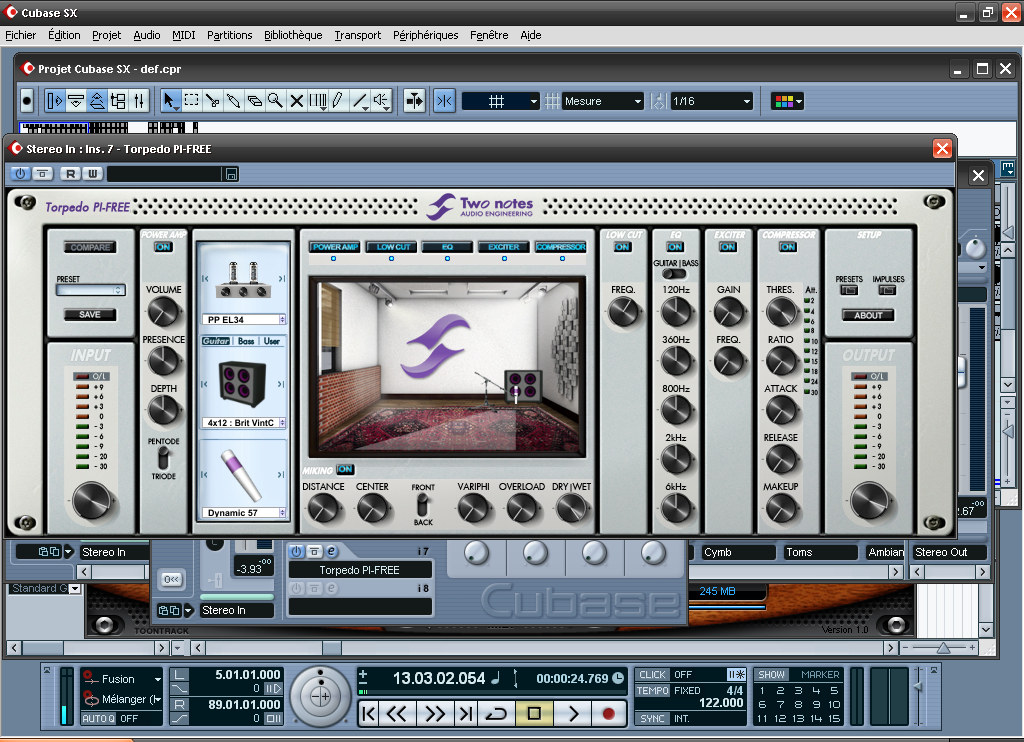The width and height of the screenshot is (1024, 742).
Task: Open the Fusion record mode dropdown
Action: 122,679
